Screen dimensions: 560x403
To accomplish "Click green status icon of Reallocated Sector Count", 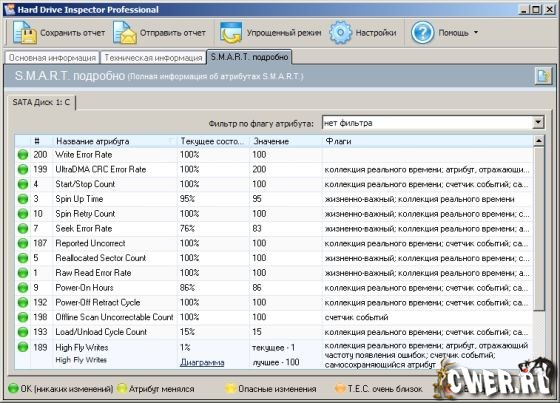I will [23, 258].
